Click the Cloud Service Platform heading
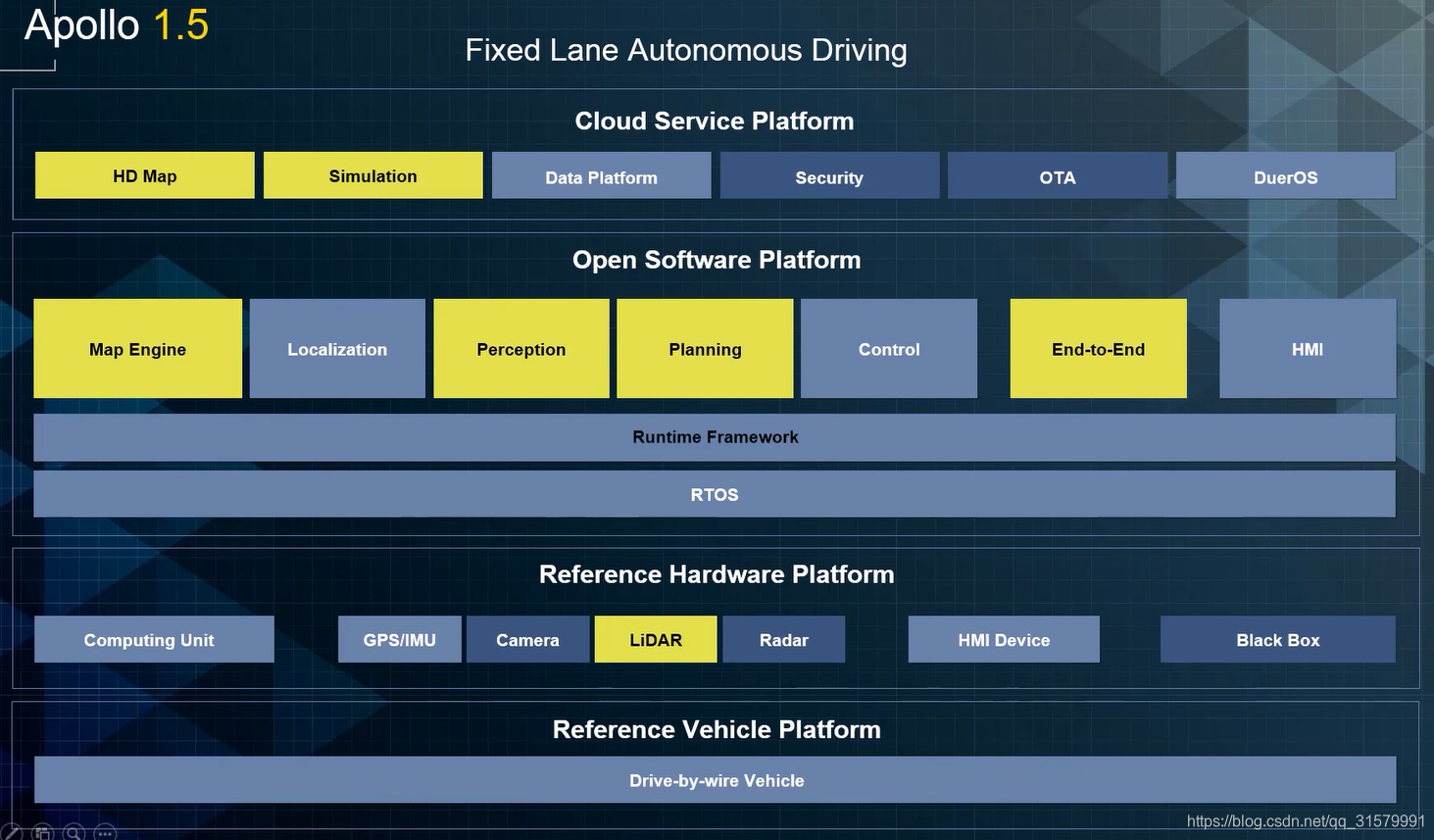1434x840 pixels. [x=715, y=121]
